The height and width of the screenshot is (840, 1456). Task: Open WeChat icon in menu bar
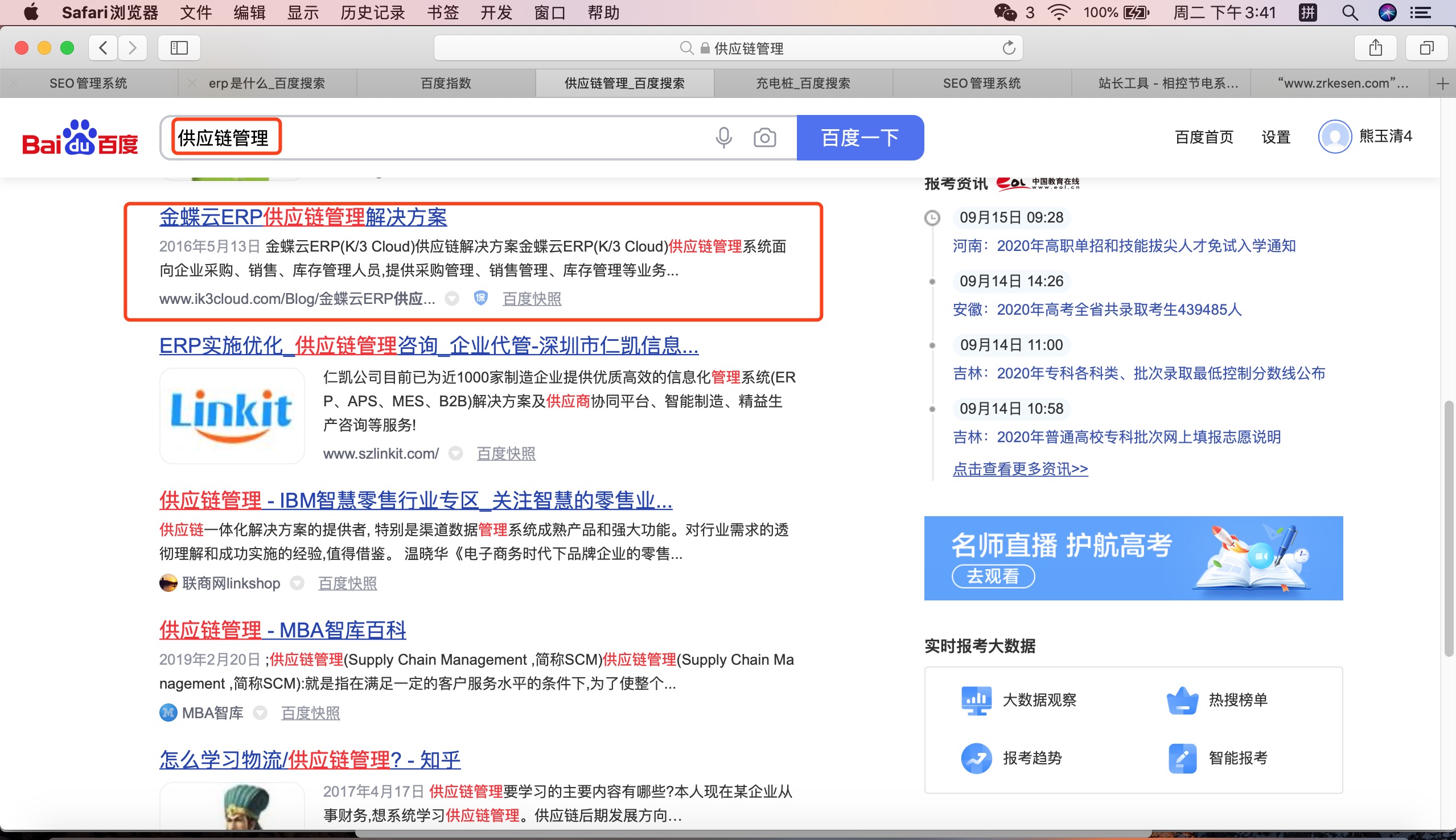1005,13
